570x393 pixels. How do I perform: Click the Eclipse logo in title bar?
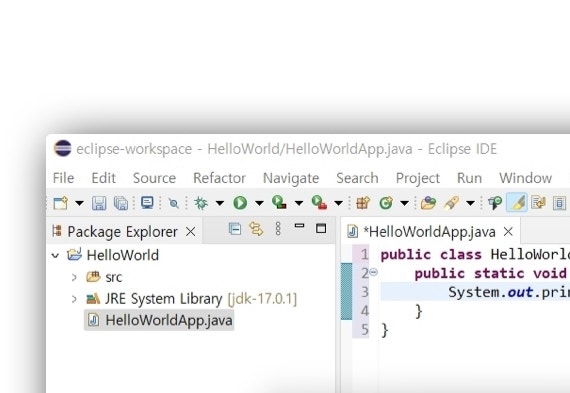(x=63, y=148)
